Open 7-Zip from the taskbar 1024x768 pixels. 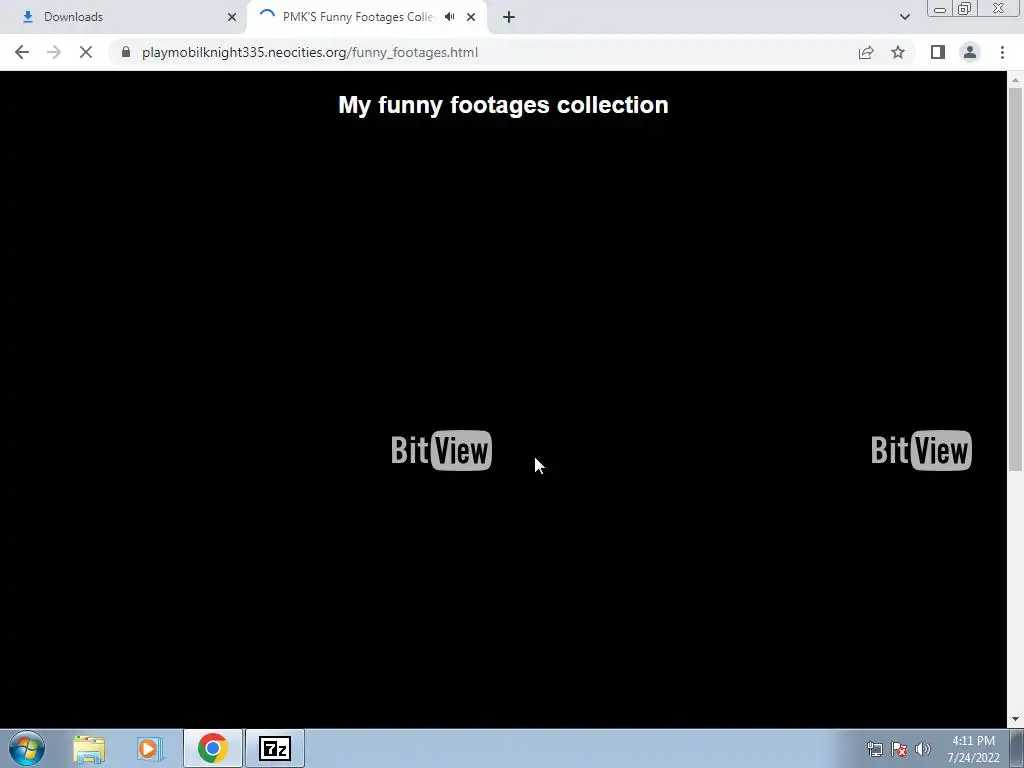pyautogui.click(x=275, y=748)
